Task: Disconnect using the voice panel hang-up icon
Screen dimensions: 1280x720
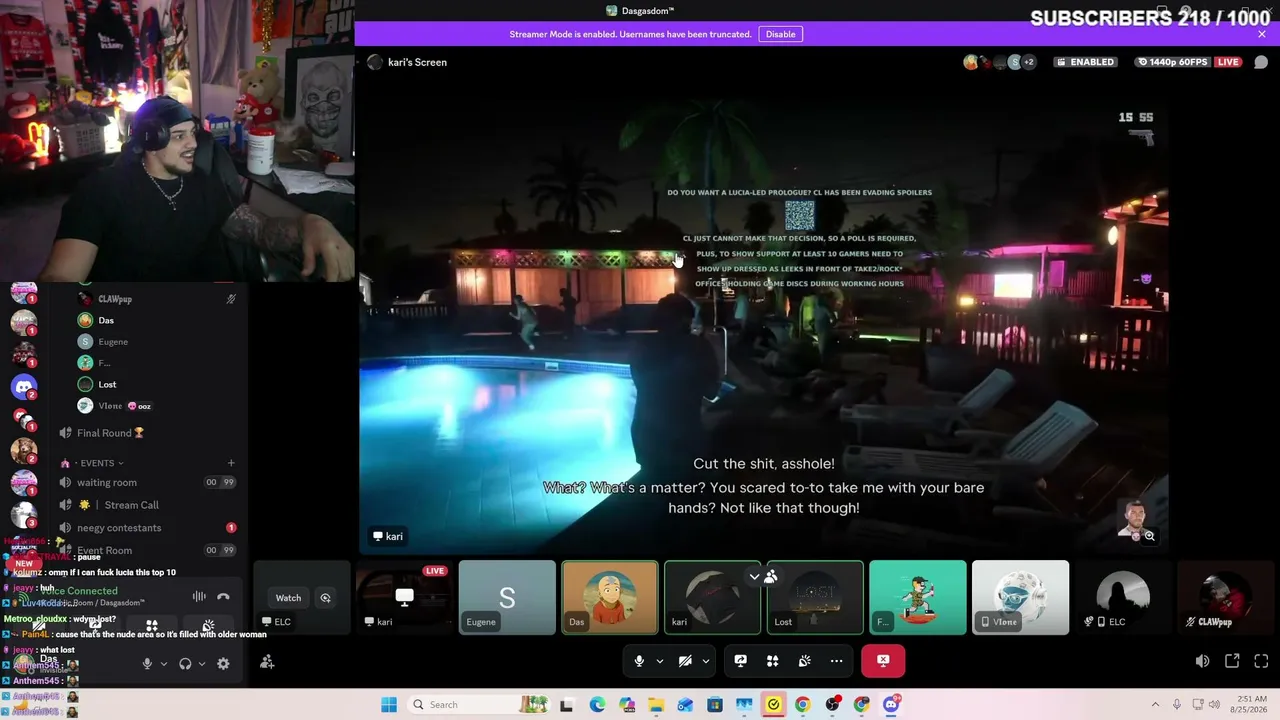Action: click(223, 597)
